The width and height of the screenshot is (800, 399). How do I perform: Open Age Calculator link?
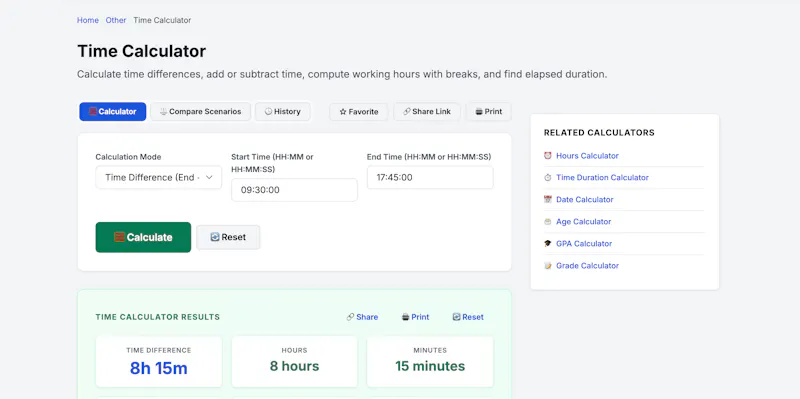(x=584, y=221)
